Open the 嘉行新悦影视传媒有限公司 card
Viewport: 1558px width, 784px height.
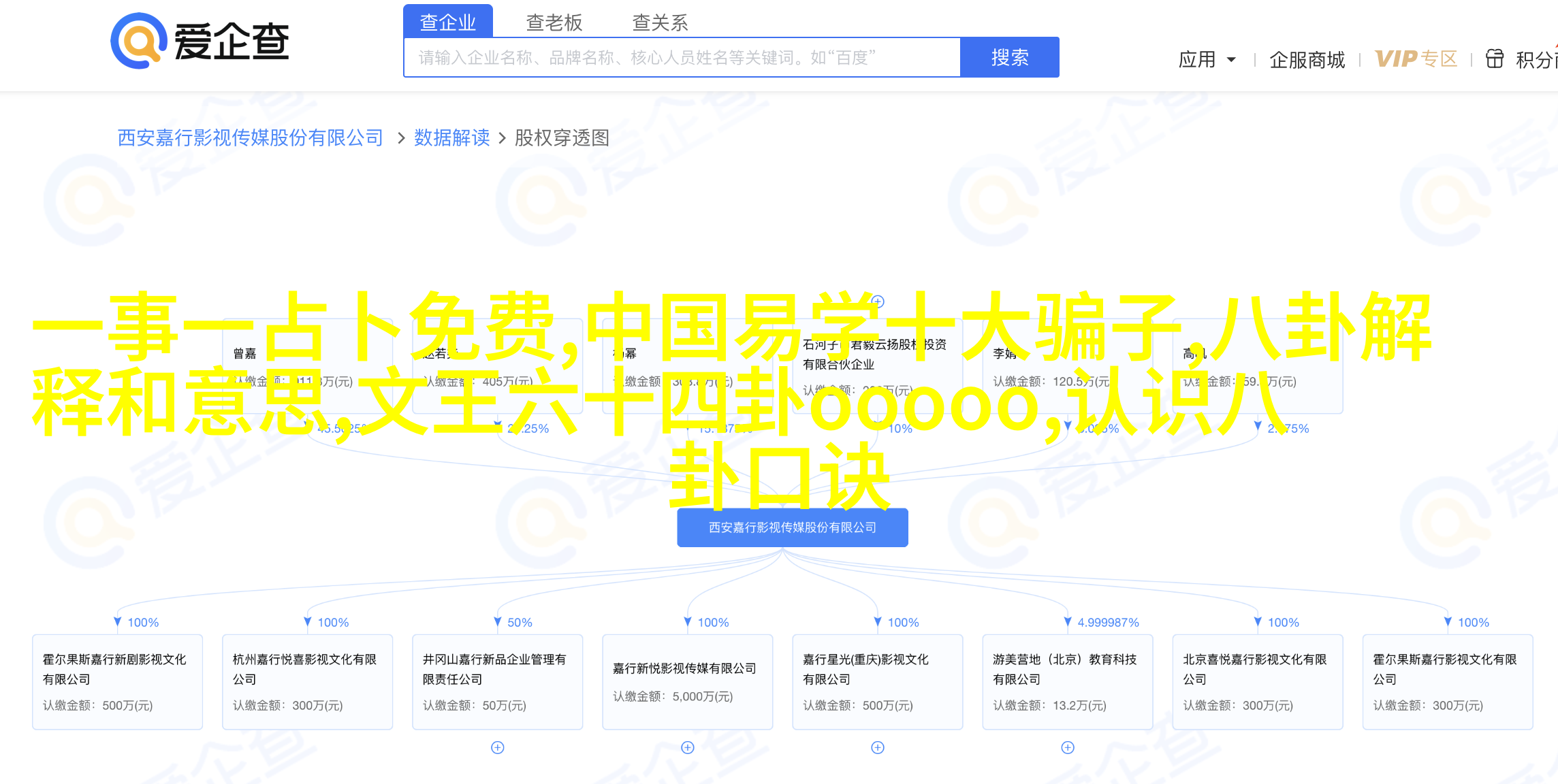coord(687,682)
